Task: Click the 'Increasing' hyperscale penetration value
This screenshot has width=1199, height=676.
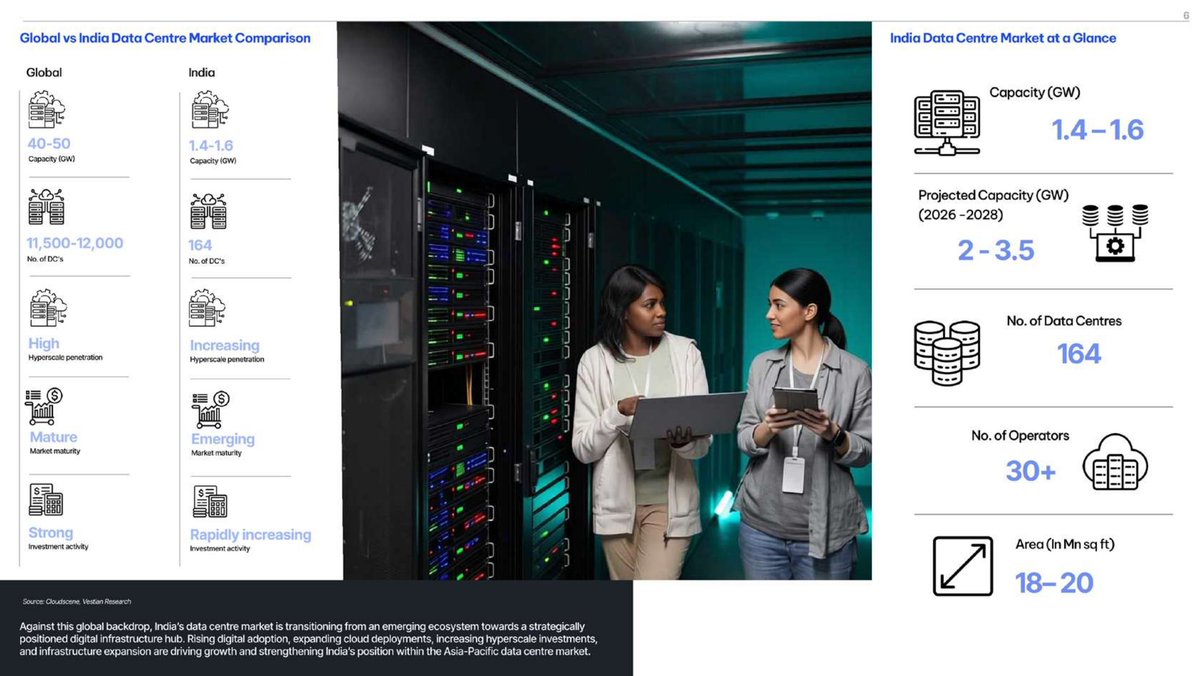Action: [x=225, y=346]
